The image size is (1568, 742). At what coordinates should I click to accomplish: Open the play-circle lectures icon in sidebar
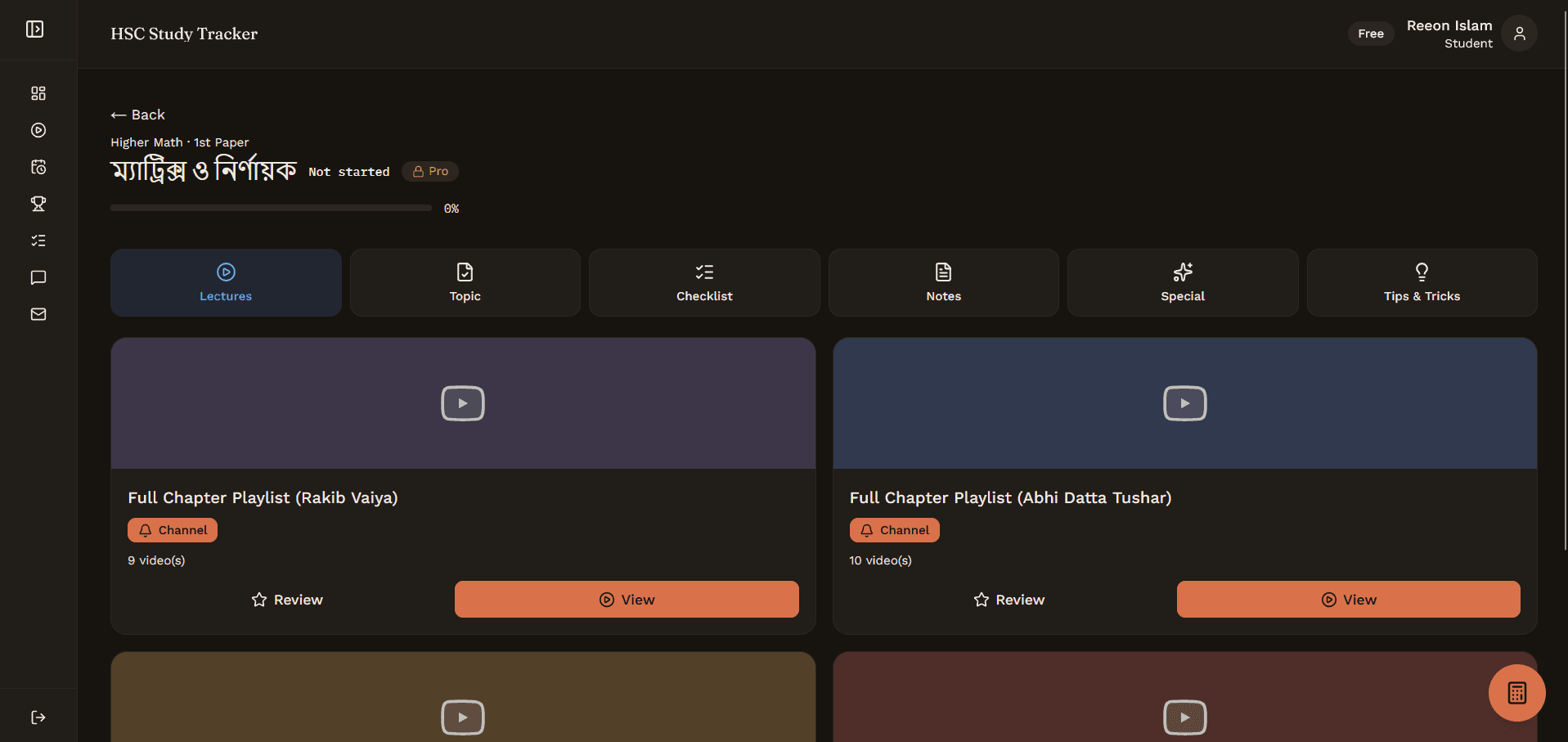pos(38,130)
